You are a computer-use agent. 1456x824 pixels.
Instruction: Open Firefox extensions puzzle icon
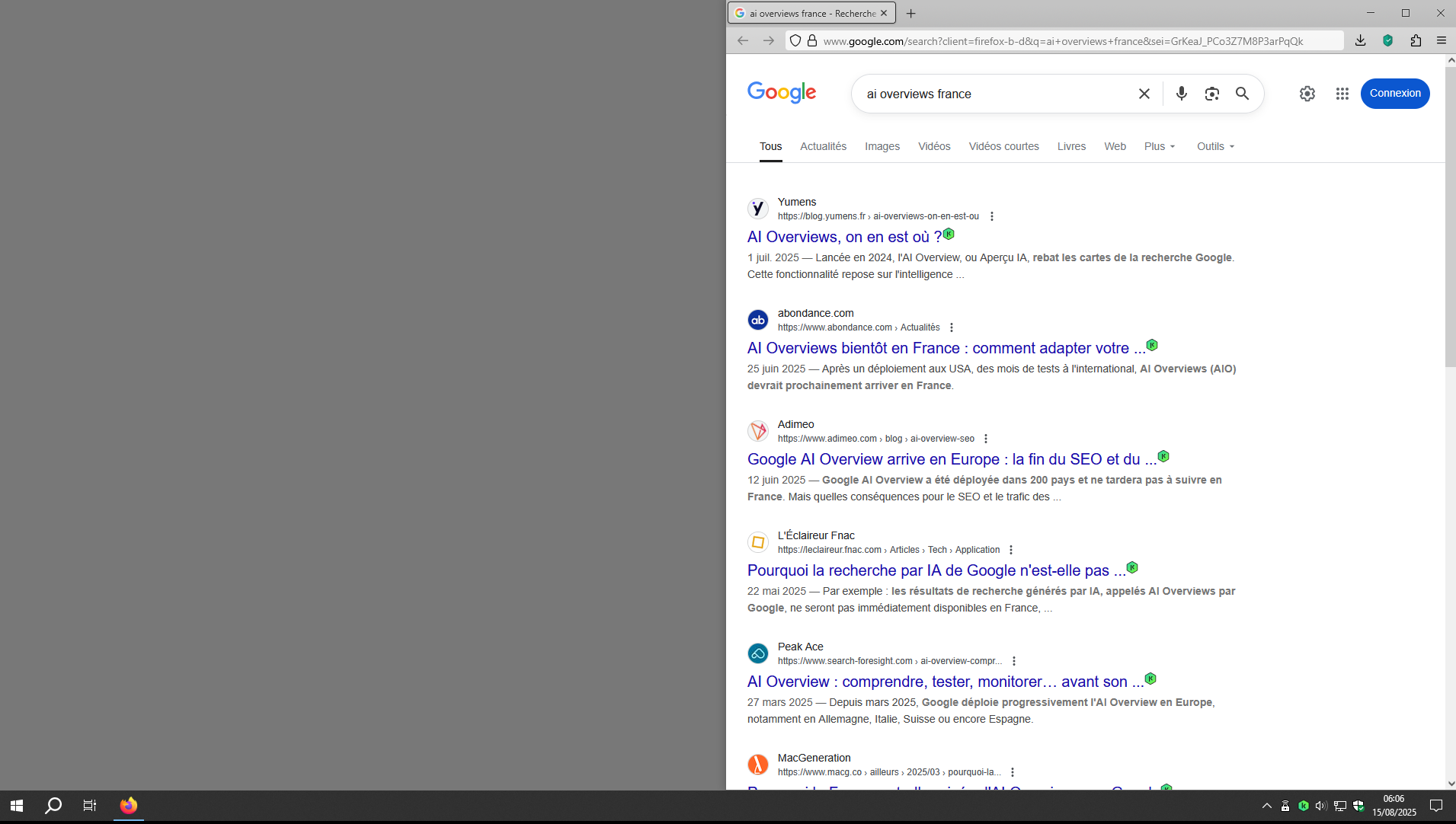point(1416,41)
